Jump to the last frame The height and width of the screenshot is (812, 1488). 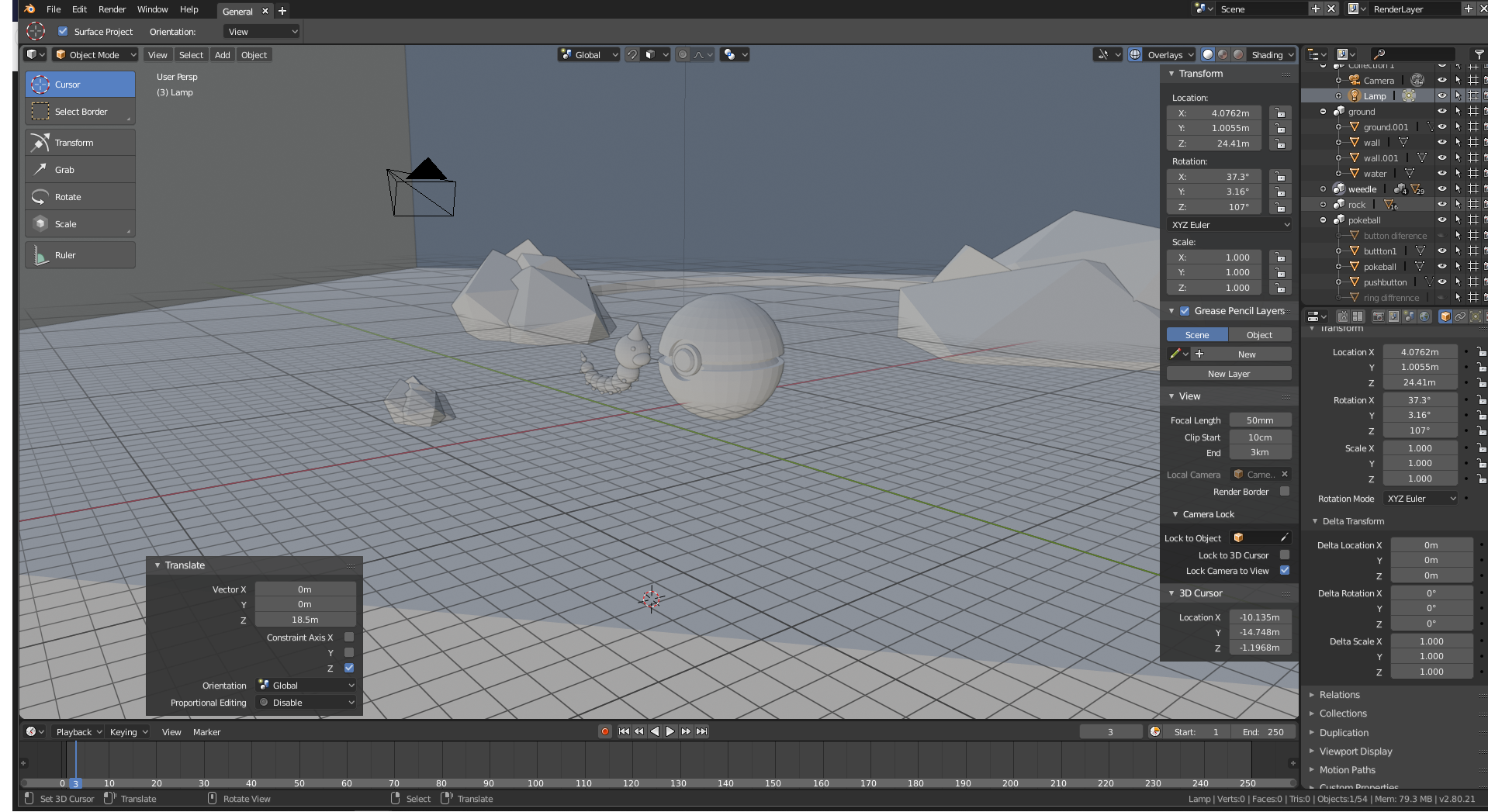[x=701, y=732]
